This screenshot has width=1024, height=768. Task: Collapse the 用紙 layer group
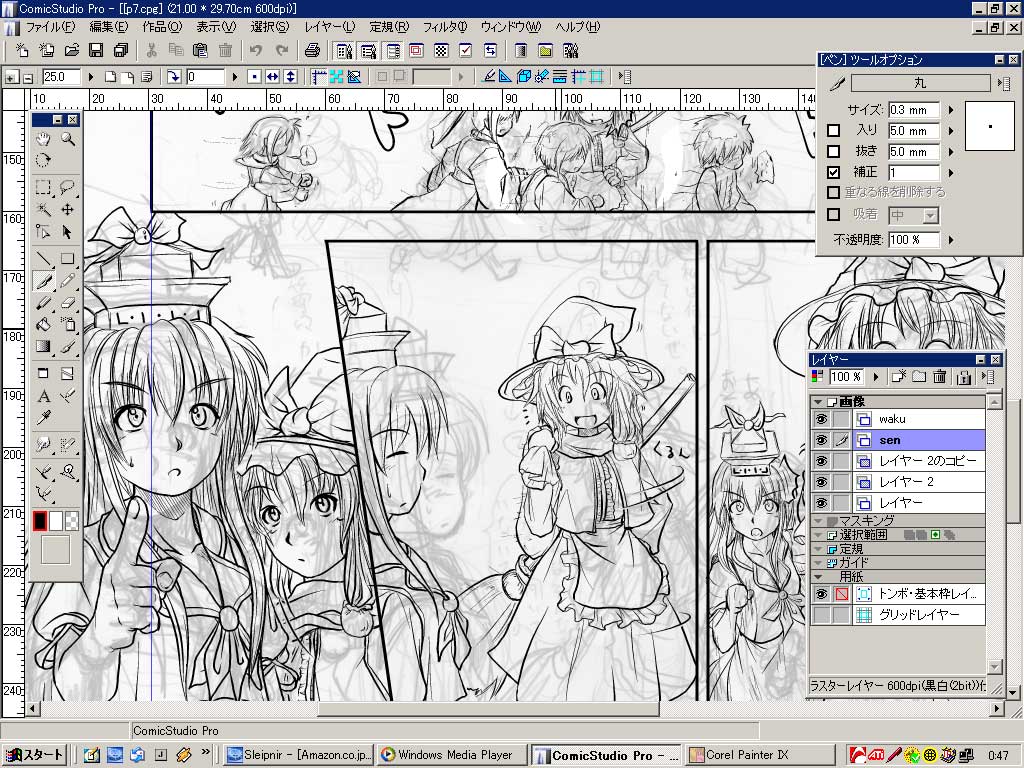818,577
